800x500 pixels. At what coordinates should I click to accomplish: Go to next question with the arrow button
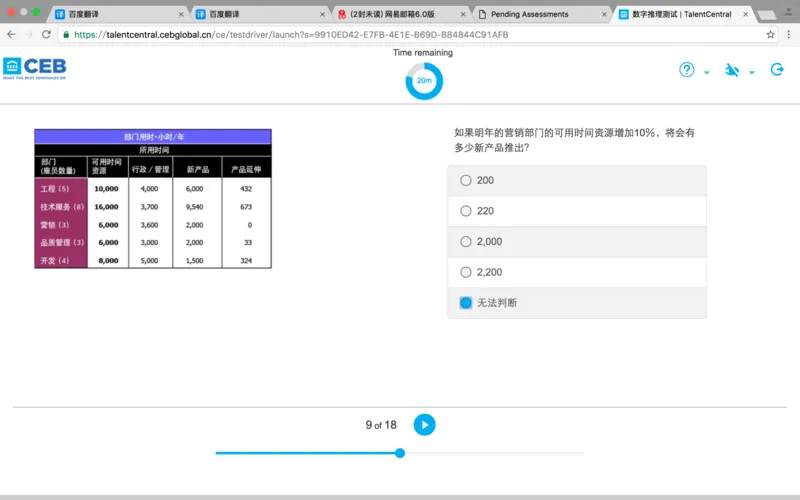tap(424, 424)
